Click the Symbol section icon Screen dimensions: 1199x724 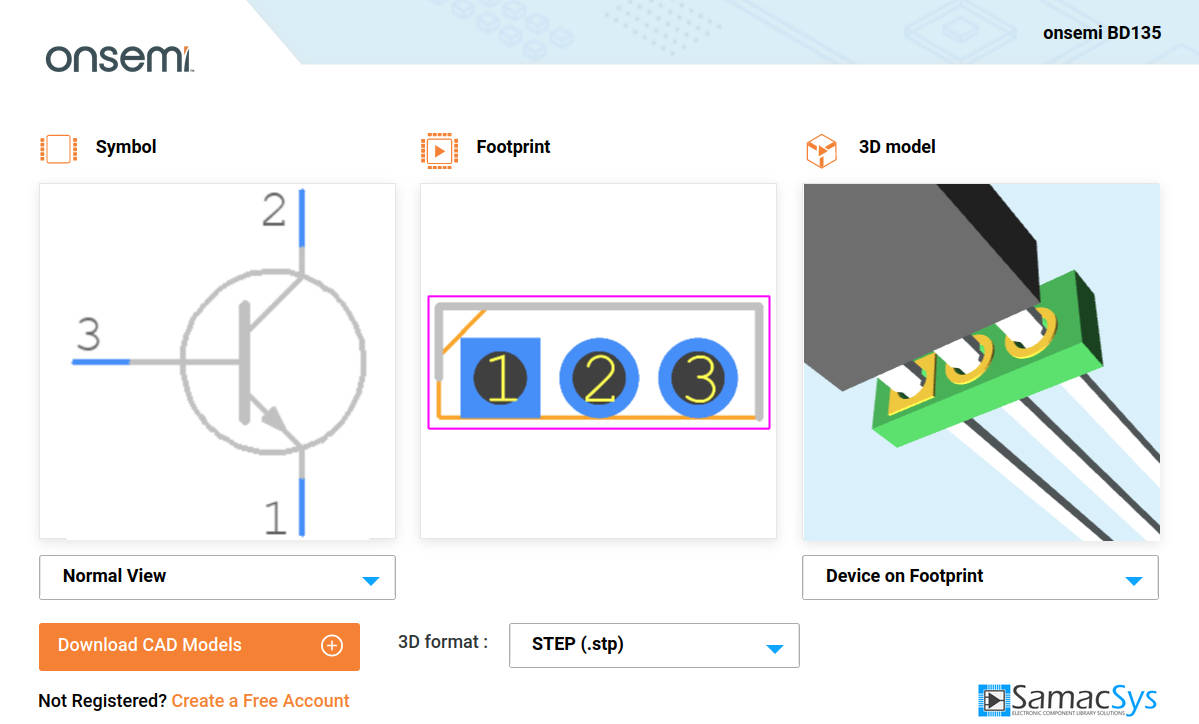click(x=59, y=148)
